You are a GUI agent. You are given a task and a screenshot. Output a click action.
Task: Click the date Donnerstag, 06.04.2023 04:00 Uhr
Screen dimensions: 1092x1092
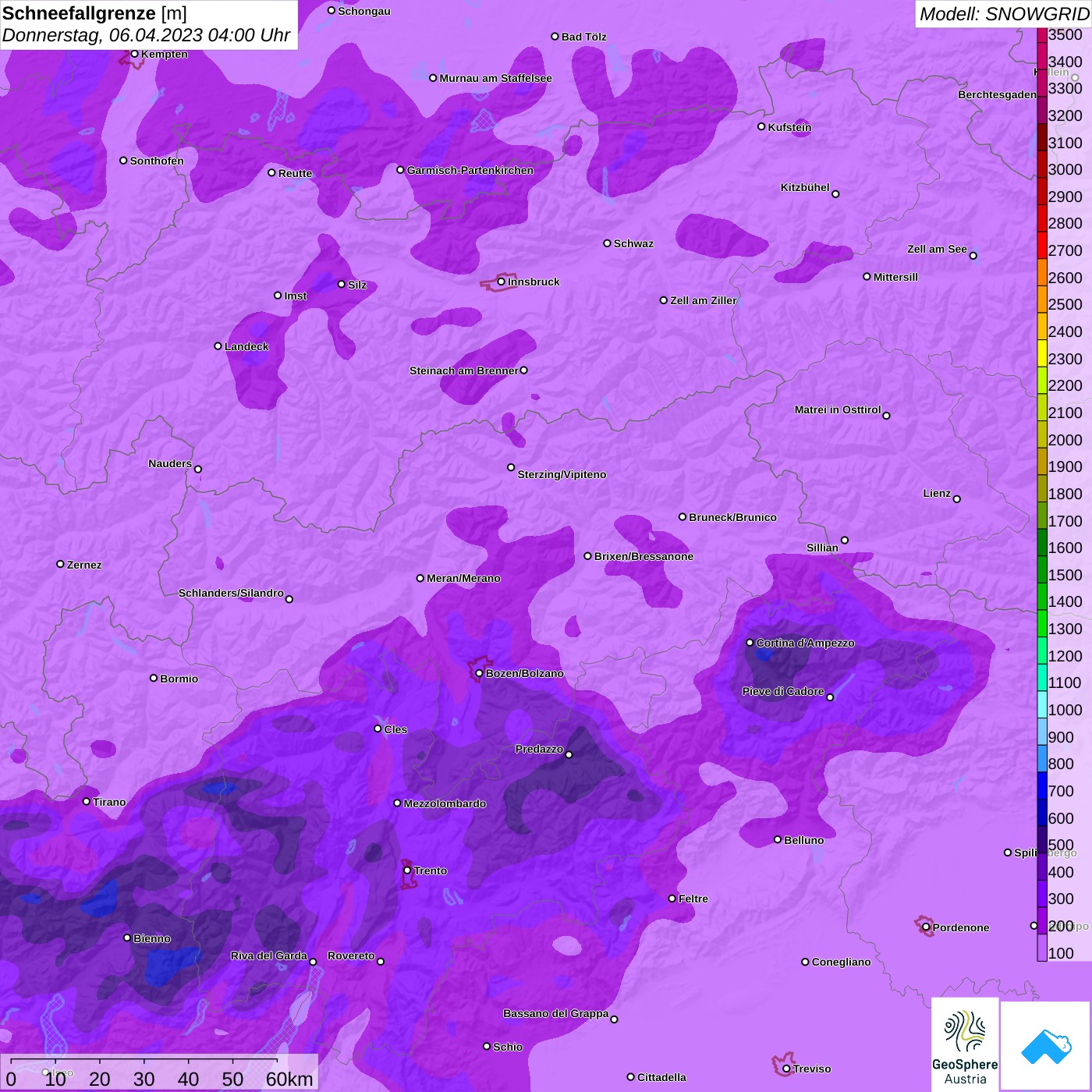[146, 35]
